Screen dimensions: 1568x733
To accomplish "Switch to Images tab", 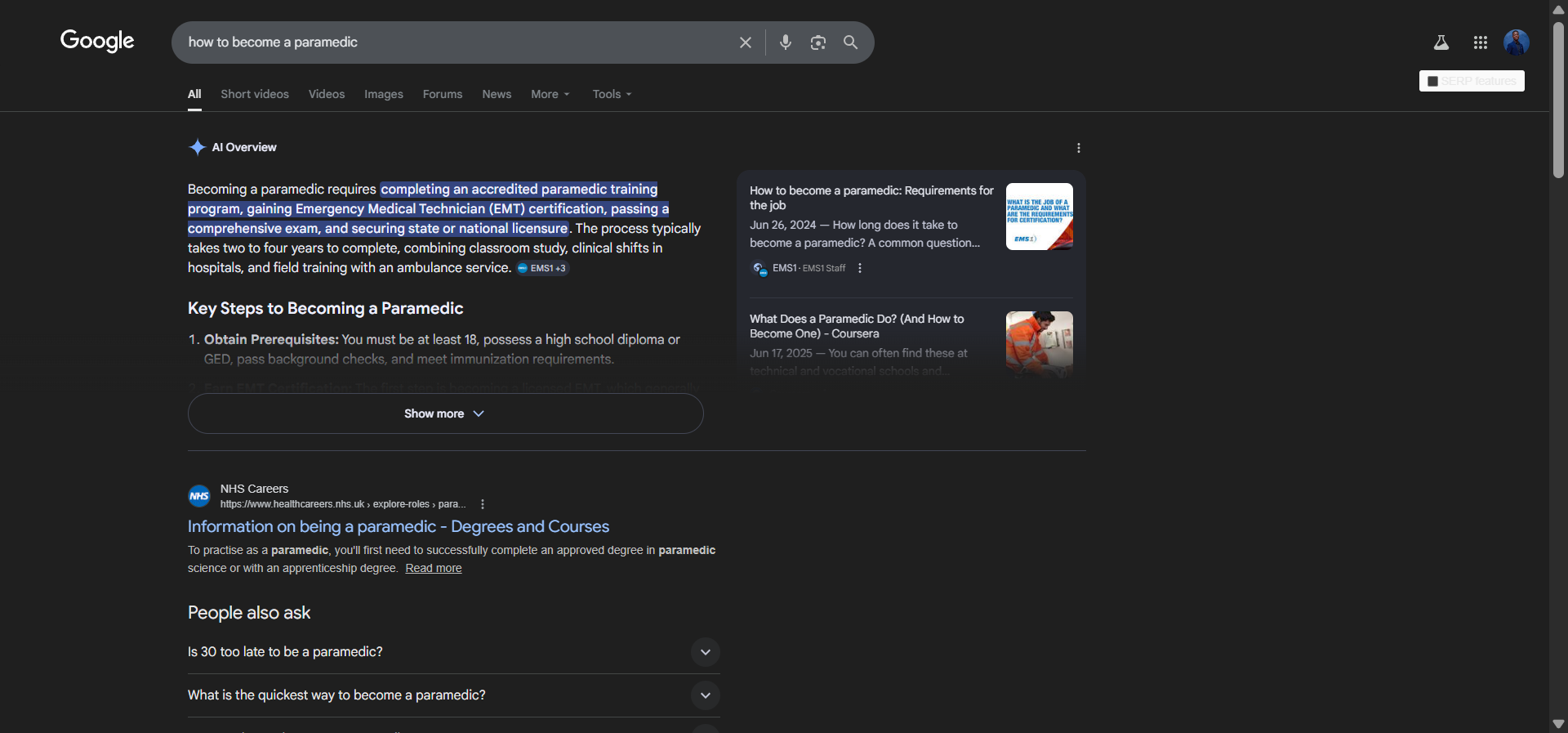I will point(384,94).
